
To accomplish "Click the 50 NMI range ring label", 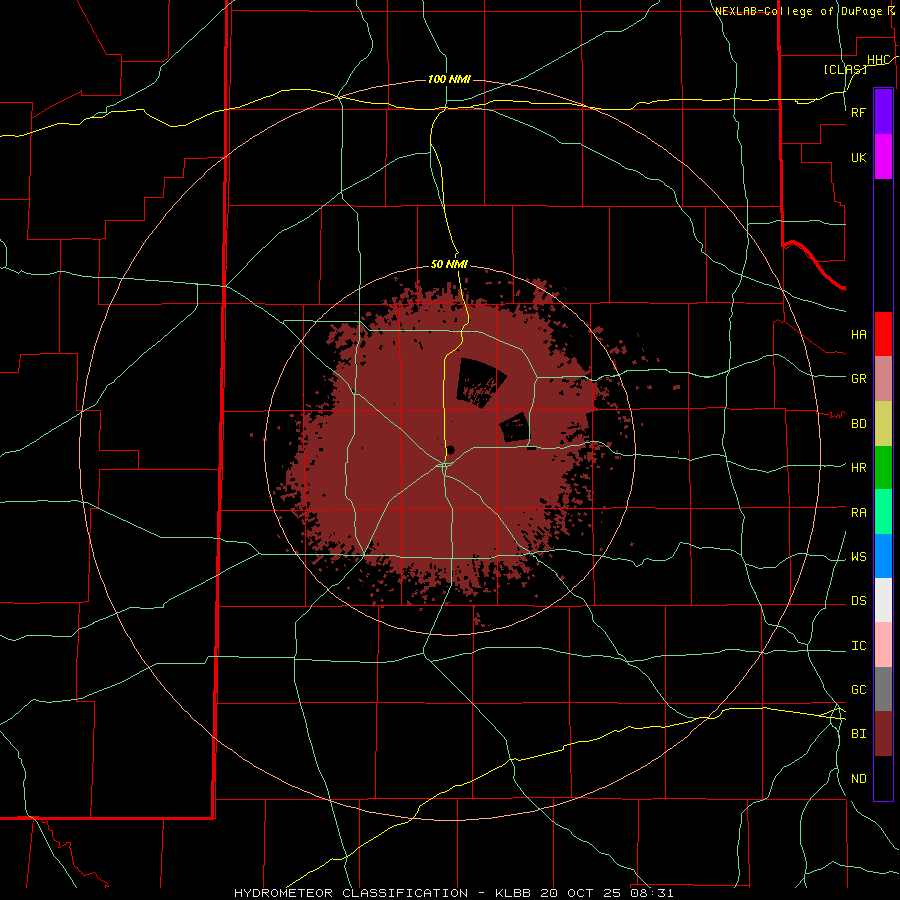I will pyautogui.click(x=449, y=264).
